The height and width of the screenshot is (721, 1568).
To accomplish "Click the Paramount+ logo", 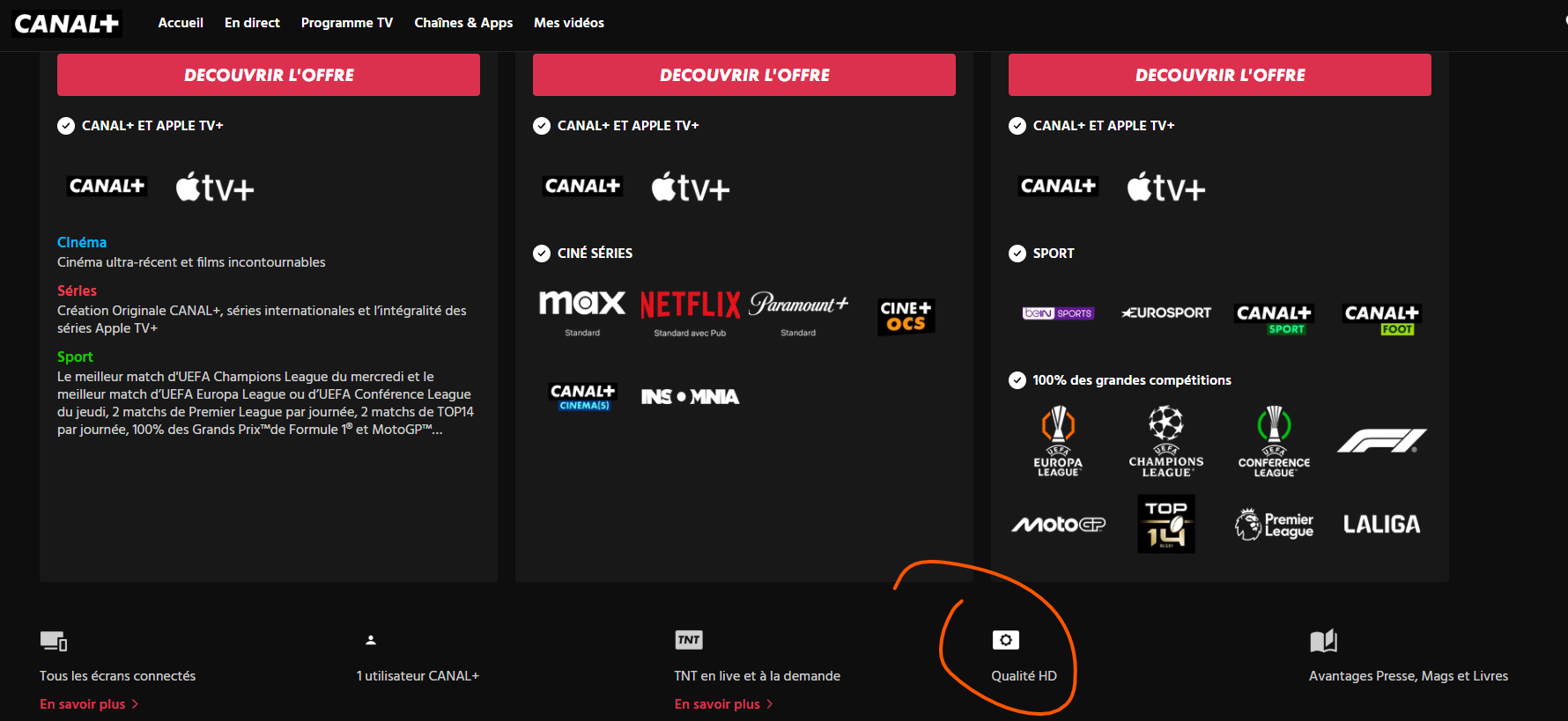I will coord(798,304).
